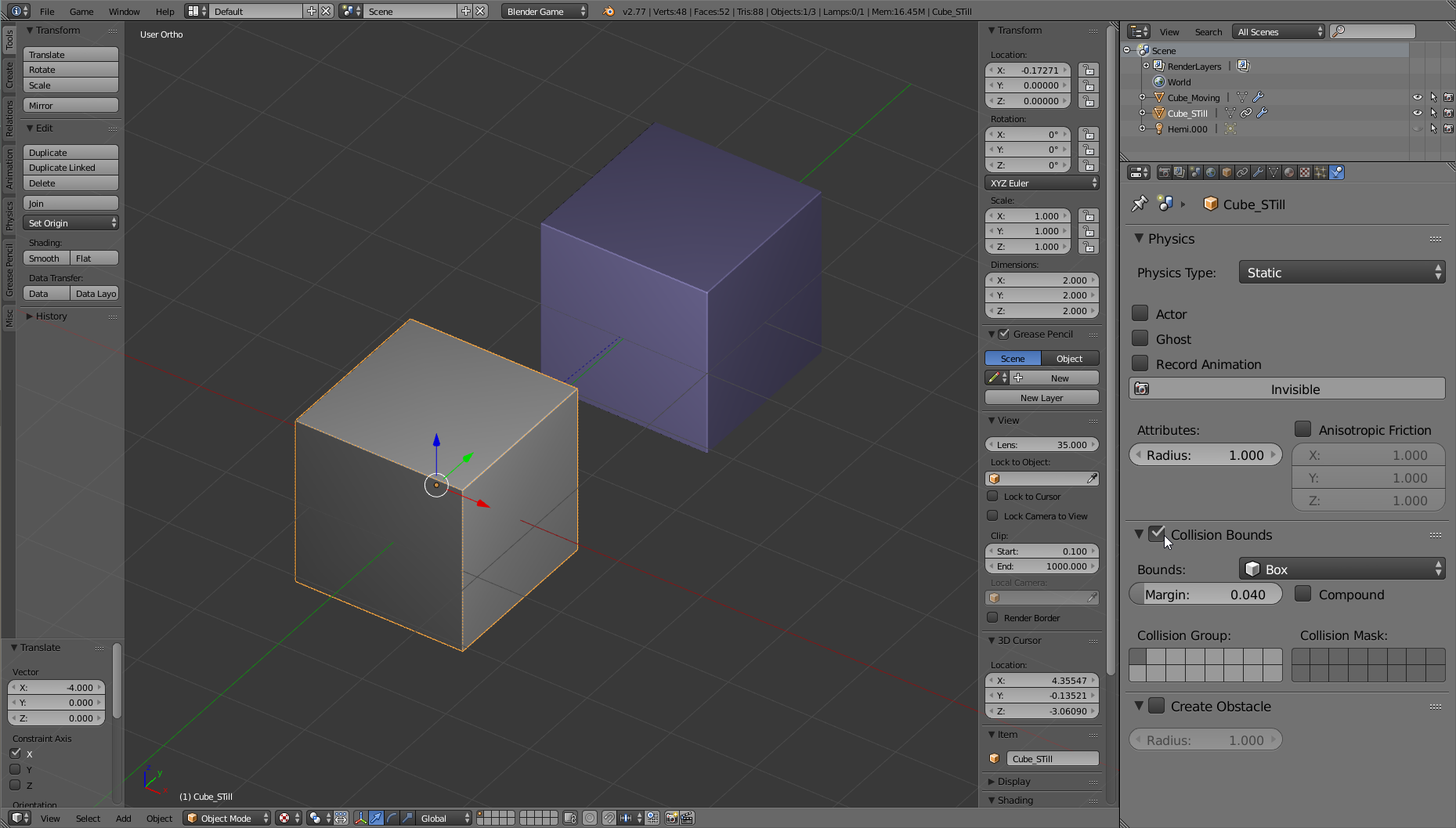The image size is (1456, 828).
Task: Lock the Location X value with the padlock
Action: (x=1088, y=71)
